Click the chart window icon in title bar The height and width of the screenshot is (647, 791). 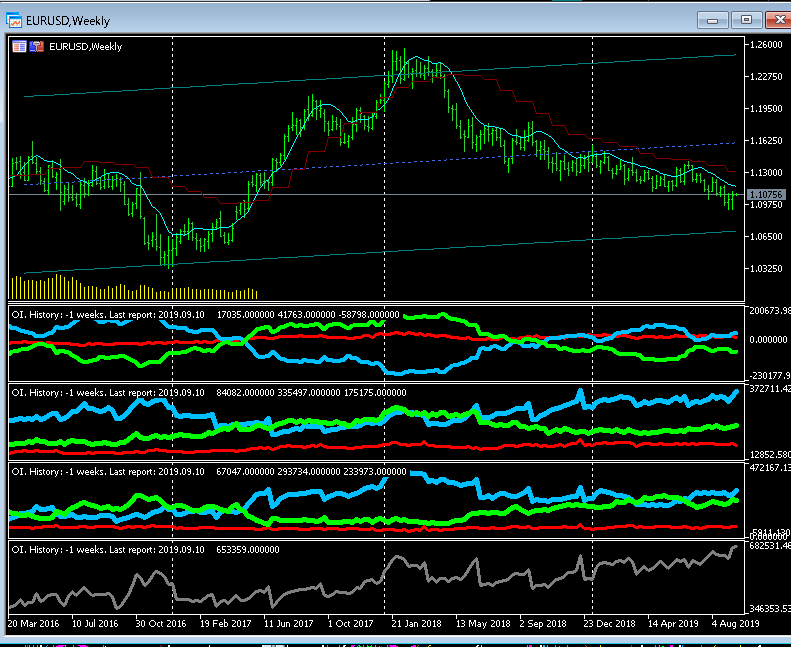tap(14, 20)
